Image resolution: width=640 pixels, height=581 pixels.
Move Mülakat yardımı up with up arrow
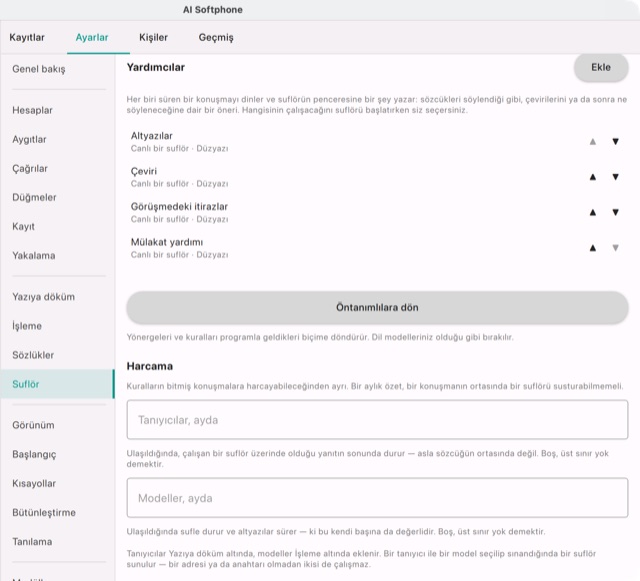tap(593, 248)
